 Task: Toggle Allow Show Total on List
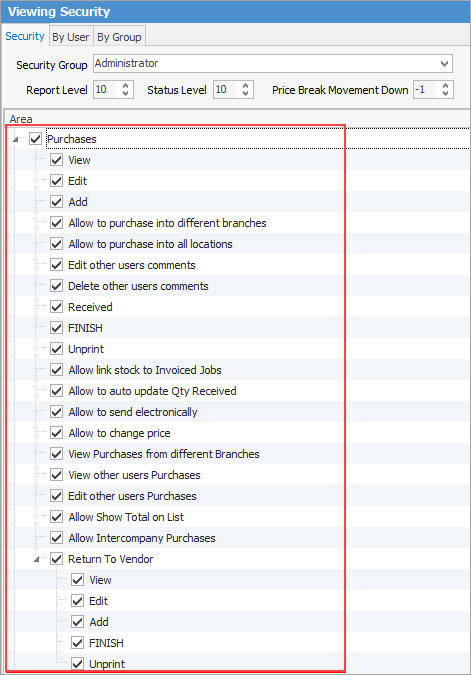click(56, 517)
